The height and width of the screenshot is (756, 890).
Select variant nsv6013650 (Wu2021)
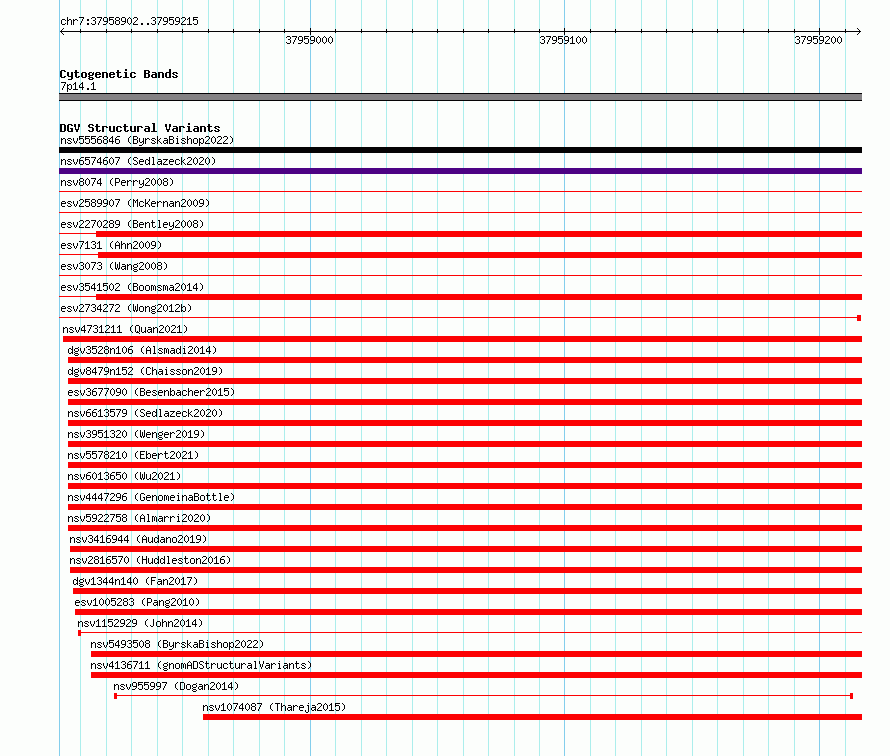coord(124,476)
